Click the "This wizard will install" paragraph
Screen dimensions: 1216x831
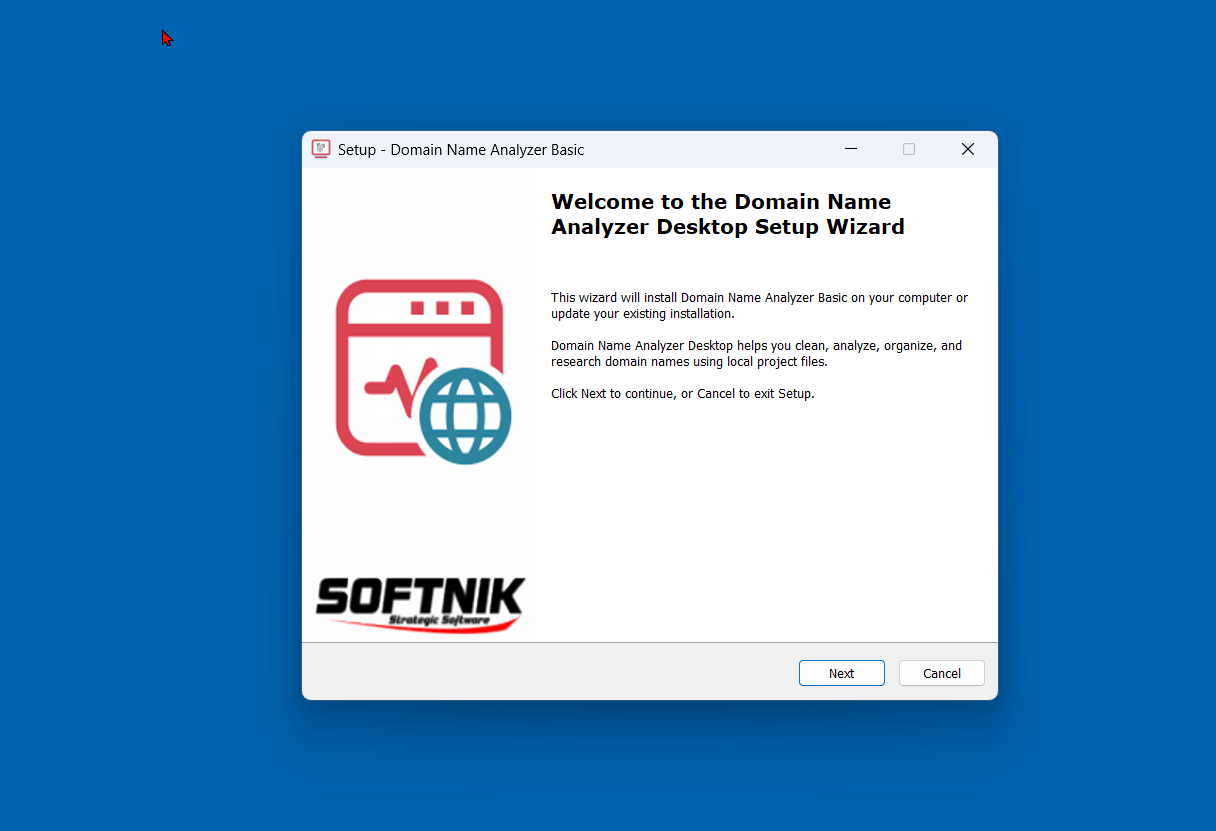pos(759,306)
